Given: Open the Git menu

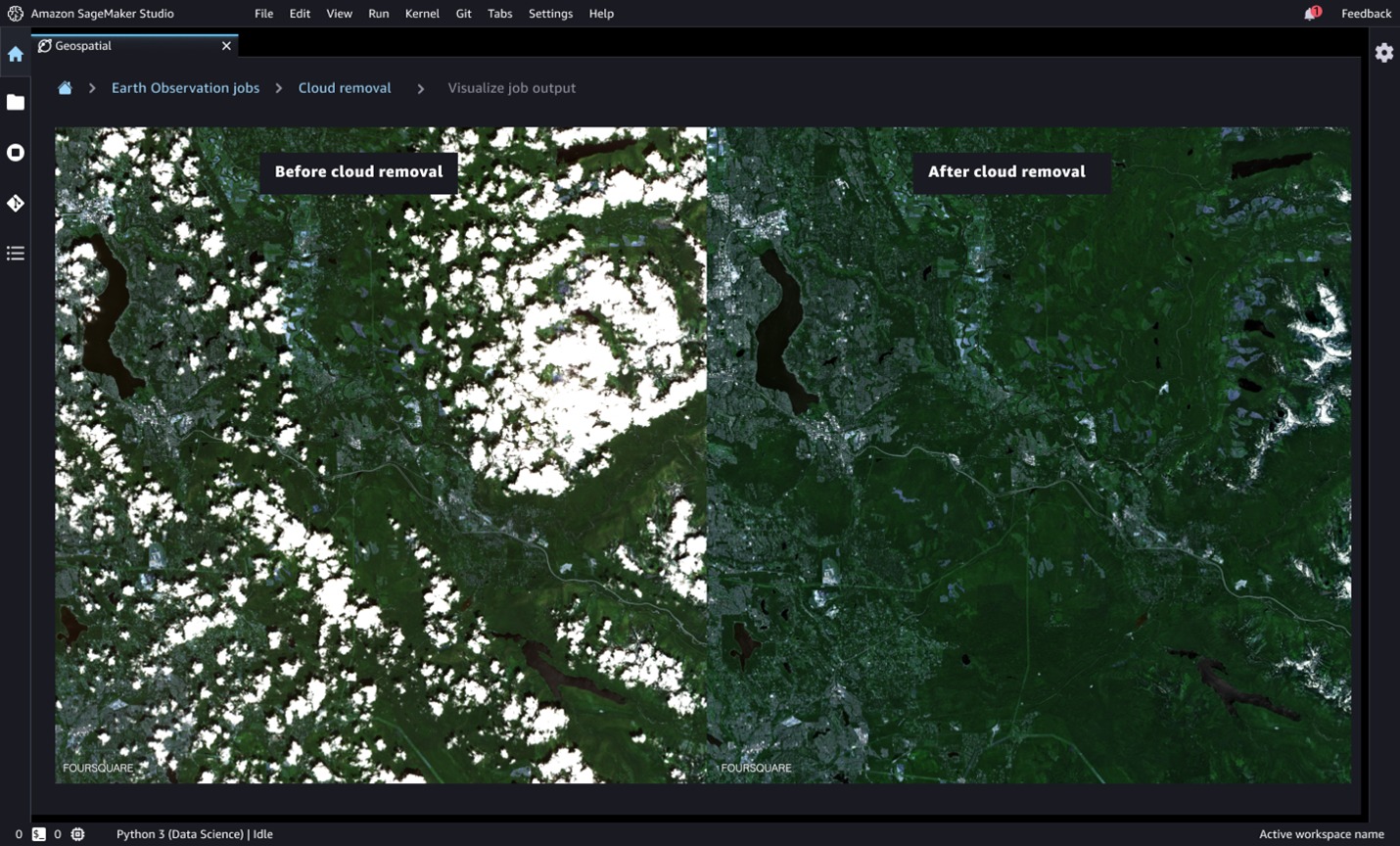Looking at the screenshot, I should [x=463, y=14].
